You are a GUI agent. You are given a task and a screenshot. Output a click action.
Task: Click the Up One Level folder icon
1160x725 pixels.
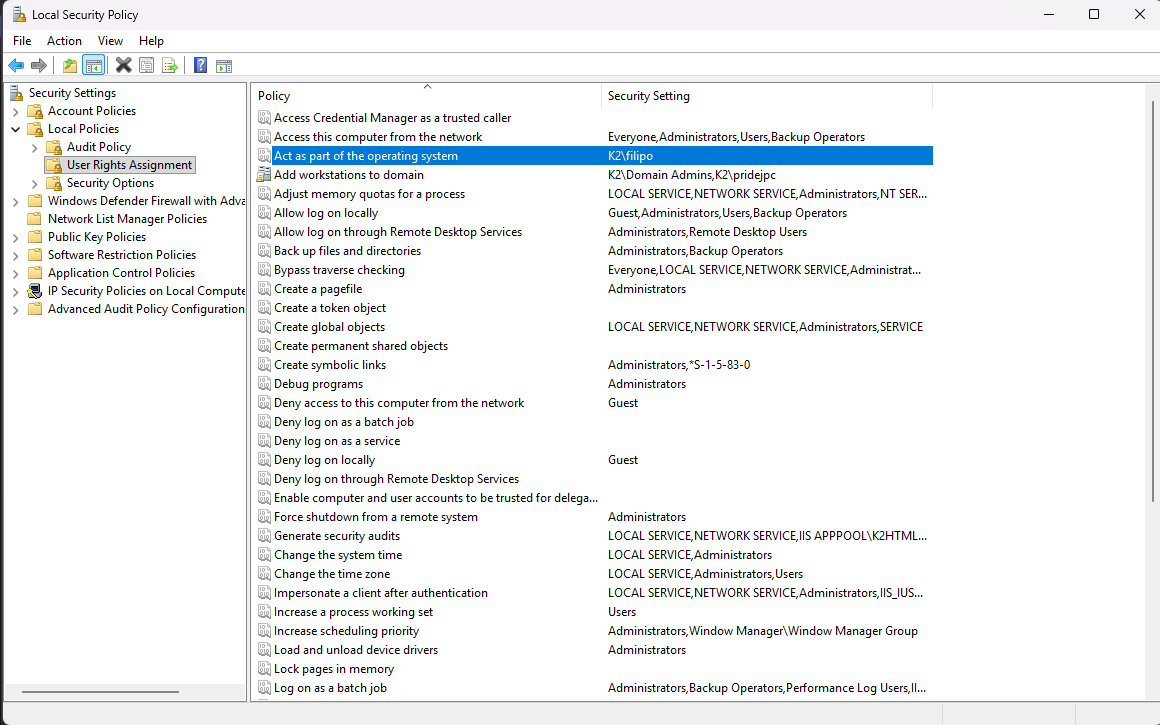click(70, 66)
